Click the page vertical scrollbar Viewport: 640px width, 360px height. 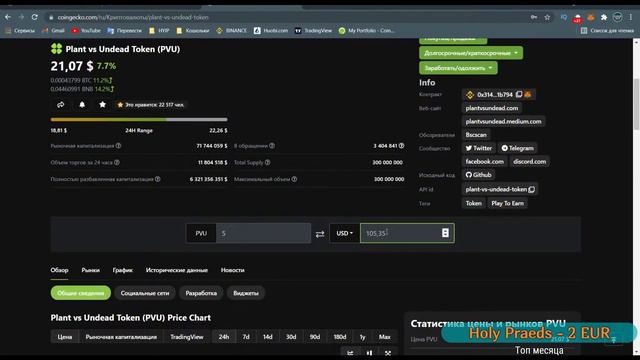pyautogui.click(x=636, y=104)
